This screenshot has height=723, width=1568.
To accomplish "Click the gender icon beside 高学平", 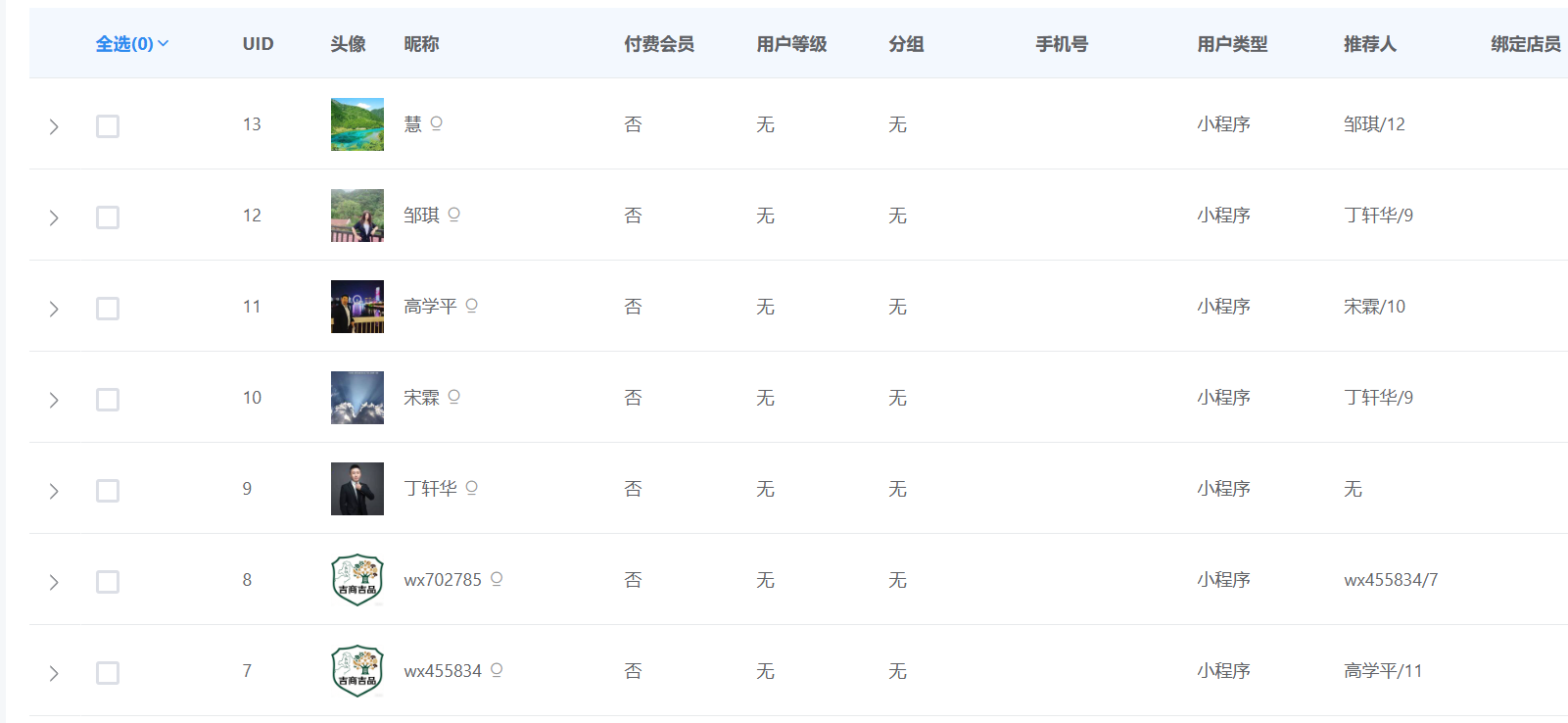I will [x=471, y=306].
